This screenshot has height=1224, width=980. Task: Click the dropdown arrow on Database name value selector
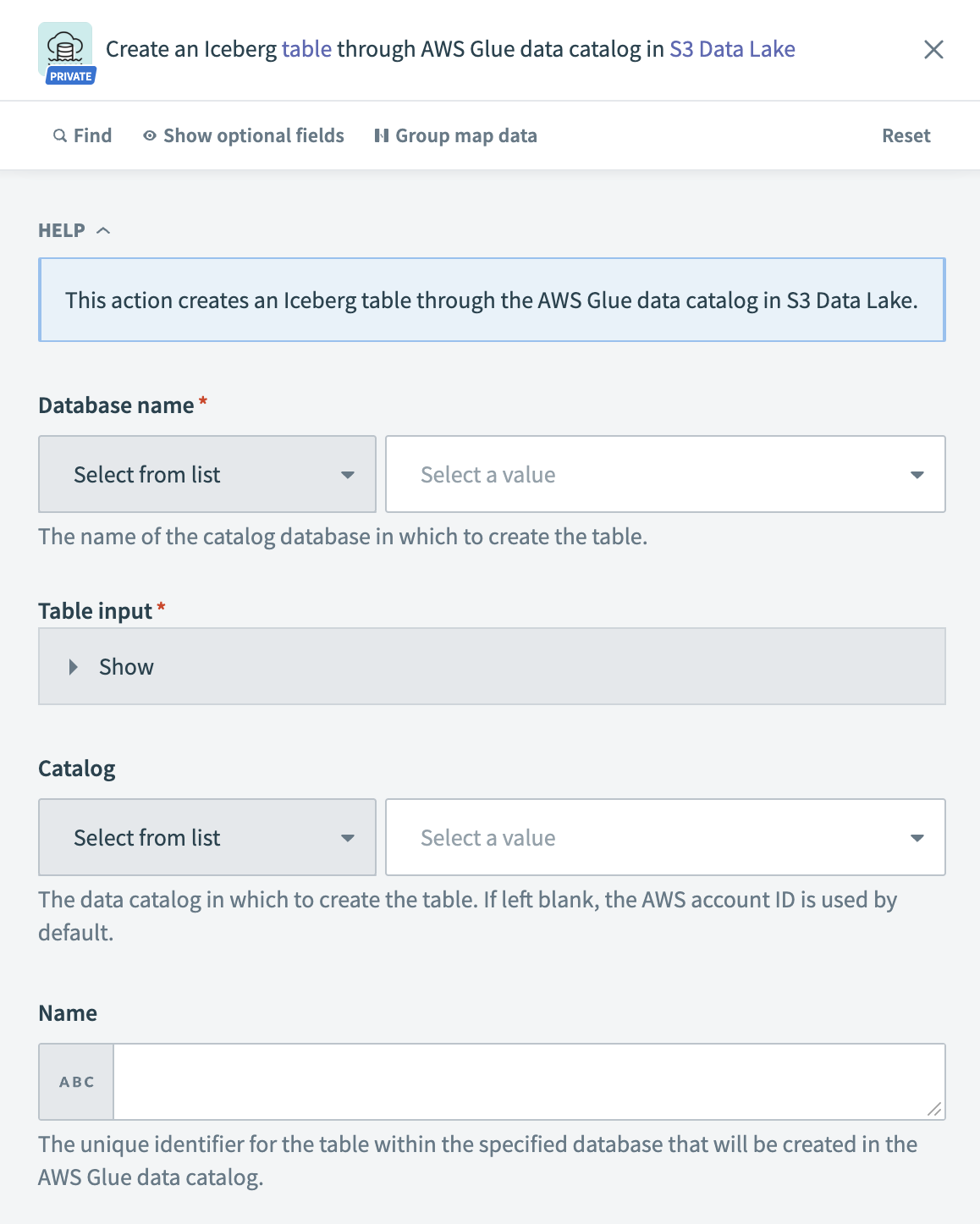(x=918, y=475)
